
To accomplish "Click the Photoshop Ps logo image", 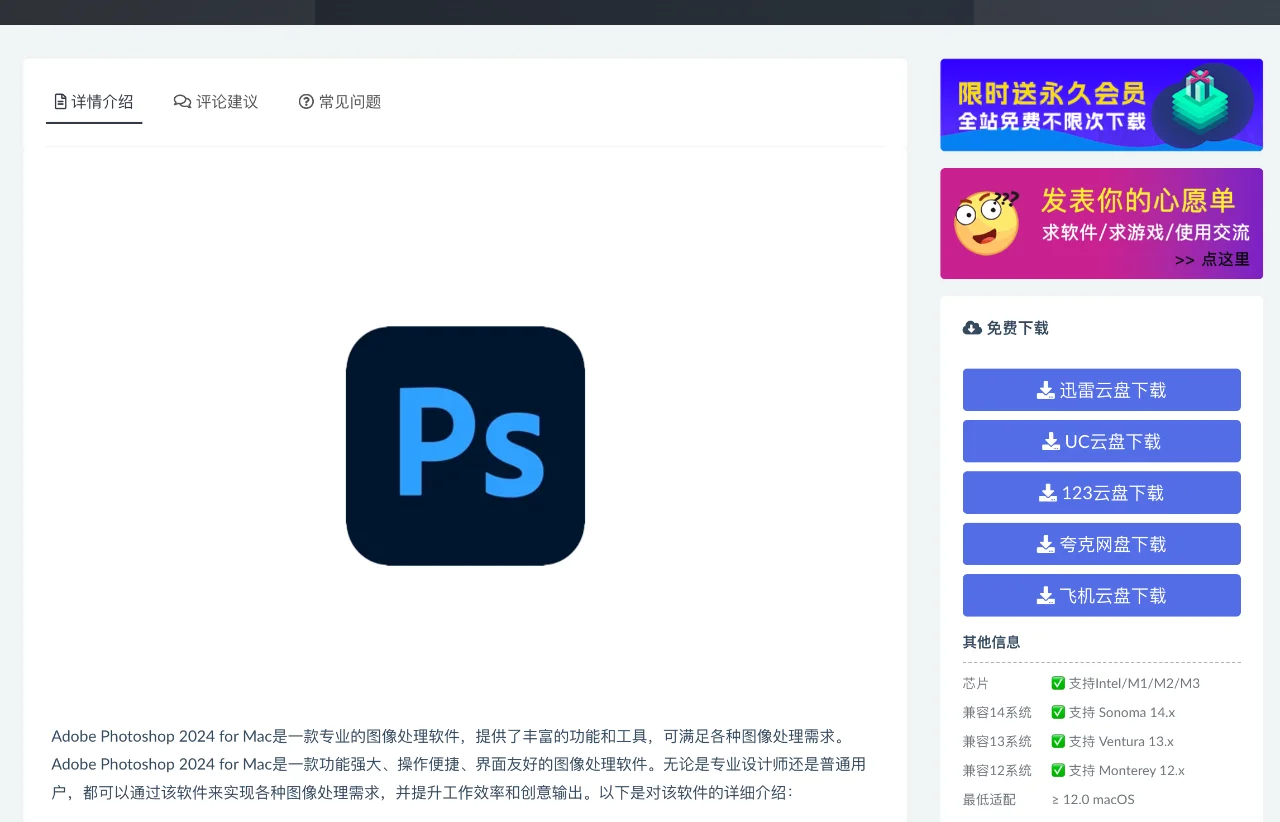I will [x=465, y=446].
